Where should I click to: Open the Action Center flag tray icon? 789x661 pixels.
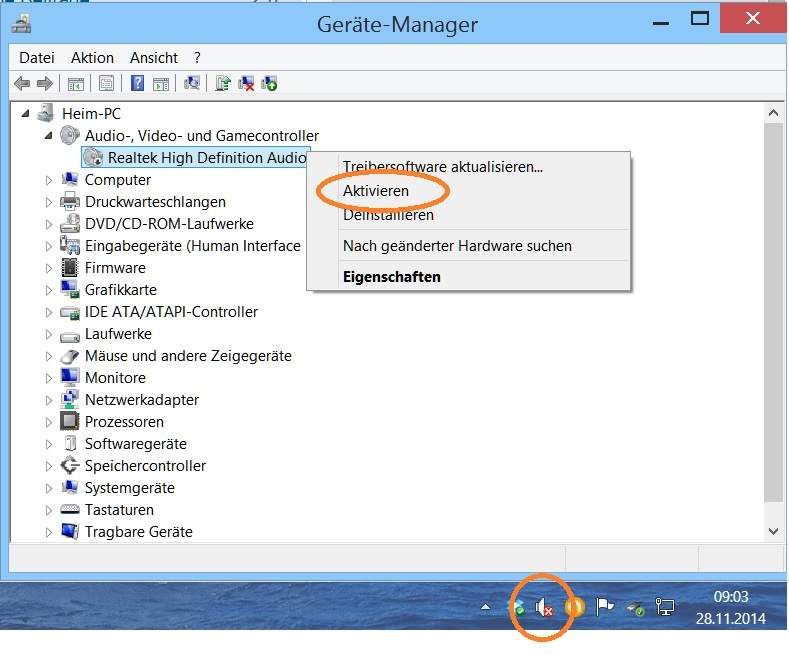tap(604, 607)
